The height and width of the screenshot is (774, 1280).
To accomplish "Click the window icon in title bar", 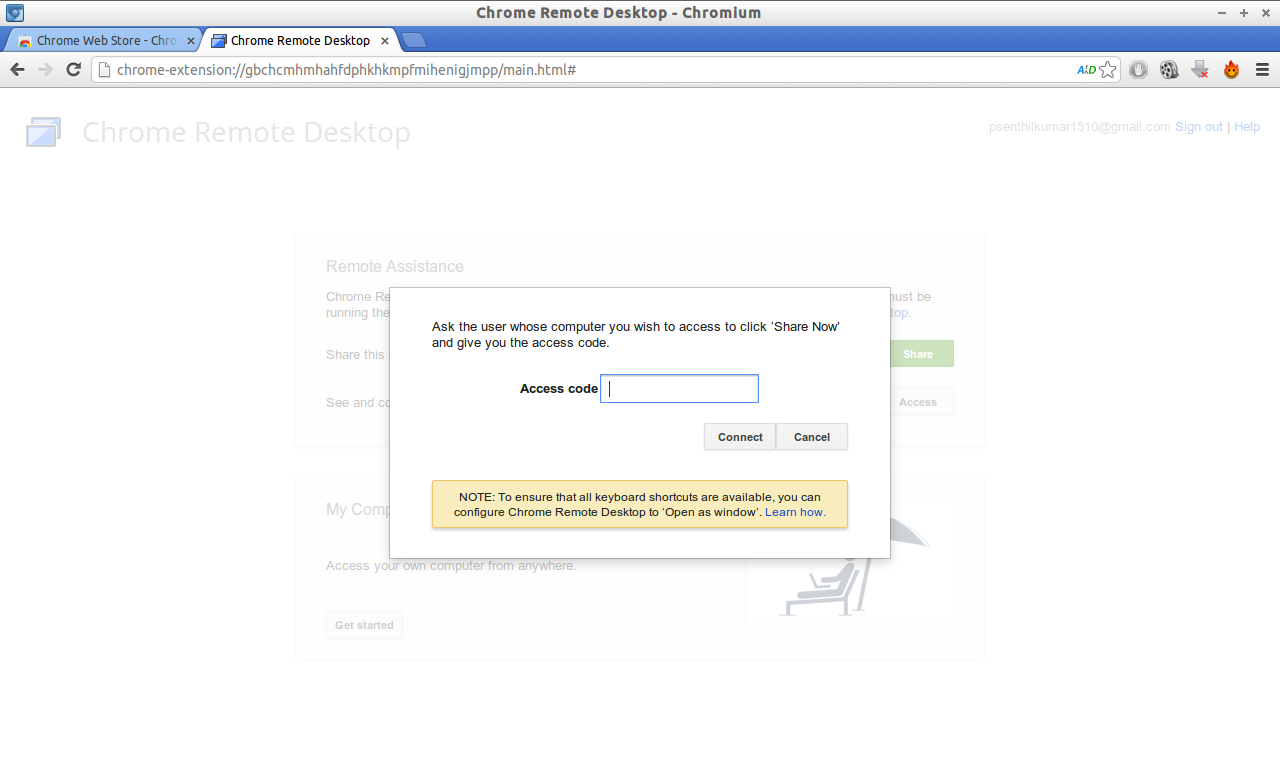I will pos(15,13).
